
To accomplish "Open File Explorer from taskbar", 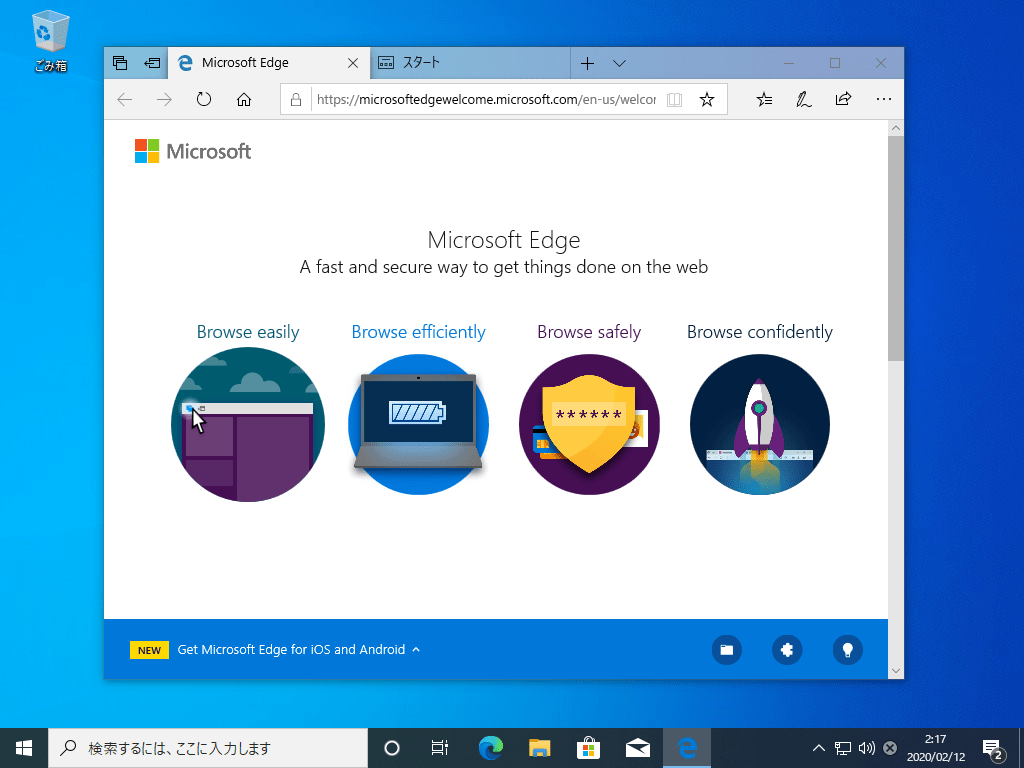I will click(x=539, y=748).
